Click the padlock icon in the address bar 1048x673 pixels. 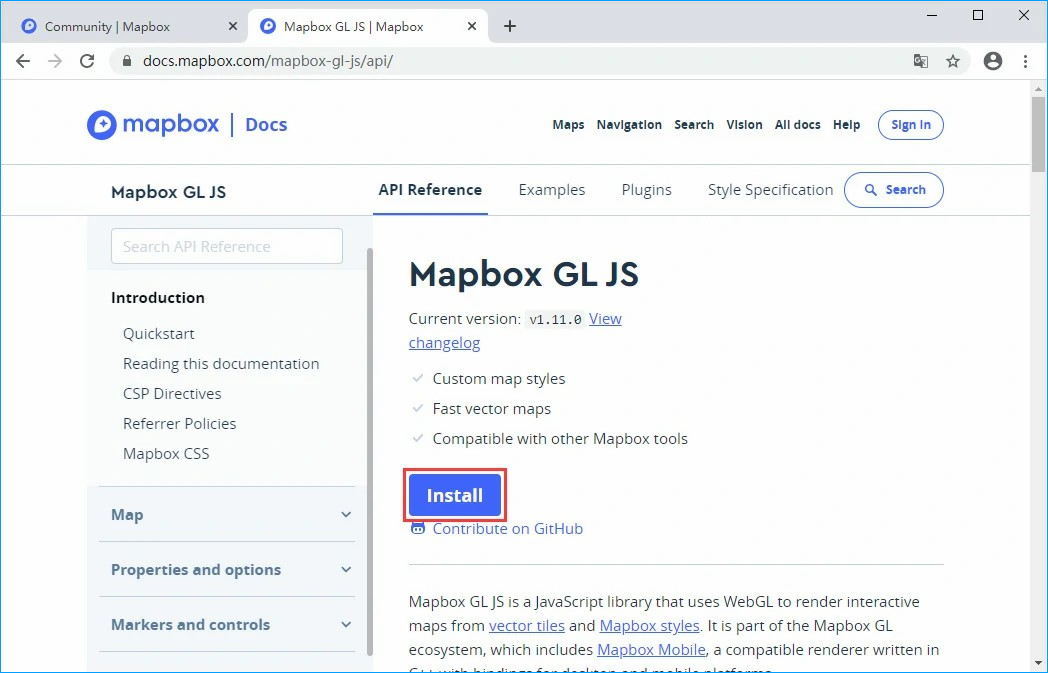coord(126,60)
